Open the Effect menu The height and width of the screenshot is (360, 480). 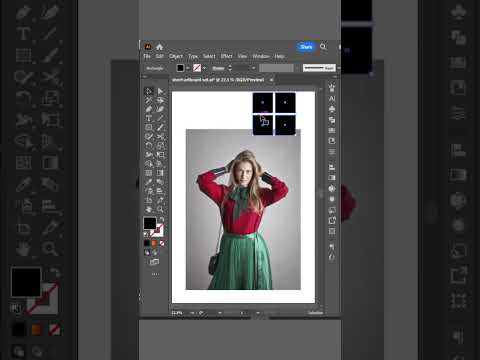226,56
